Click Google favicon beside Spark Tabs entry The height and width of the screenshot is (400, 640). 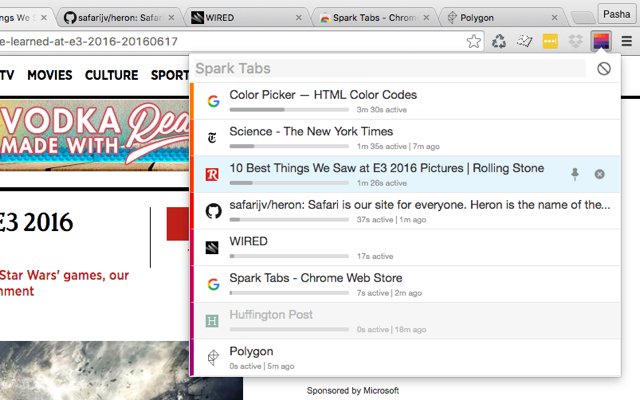click(x=213, y=284)
